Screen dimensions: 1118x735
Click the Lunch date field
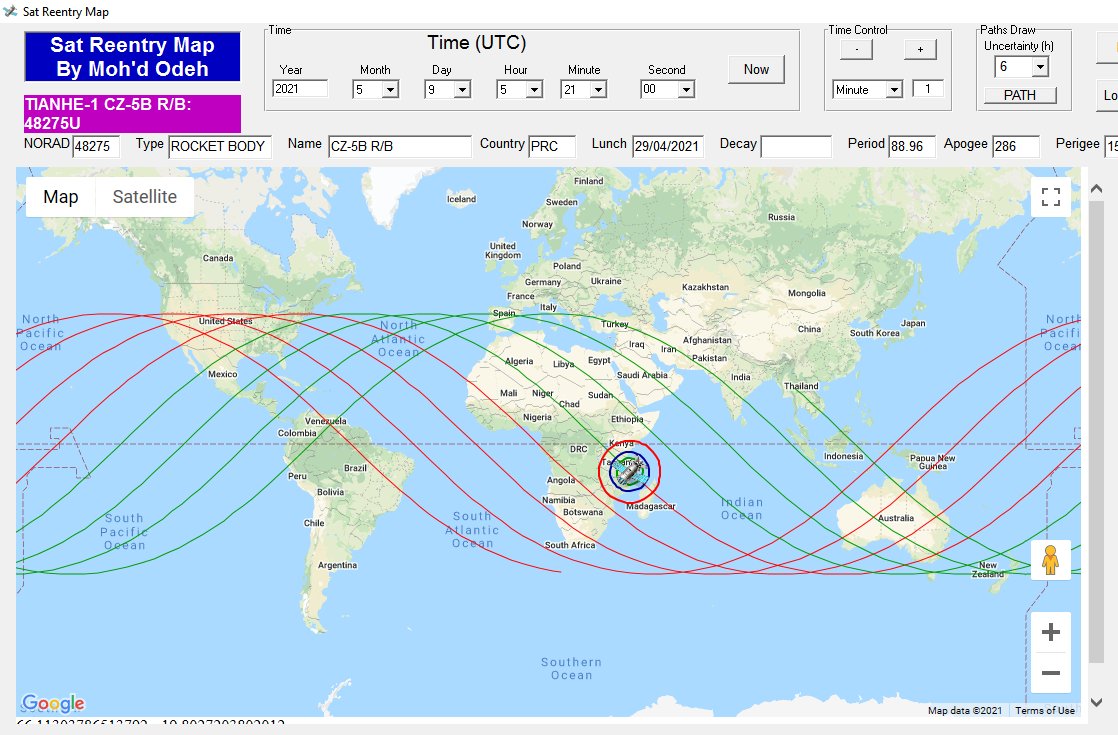[x=668, y=146]
